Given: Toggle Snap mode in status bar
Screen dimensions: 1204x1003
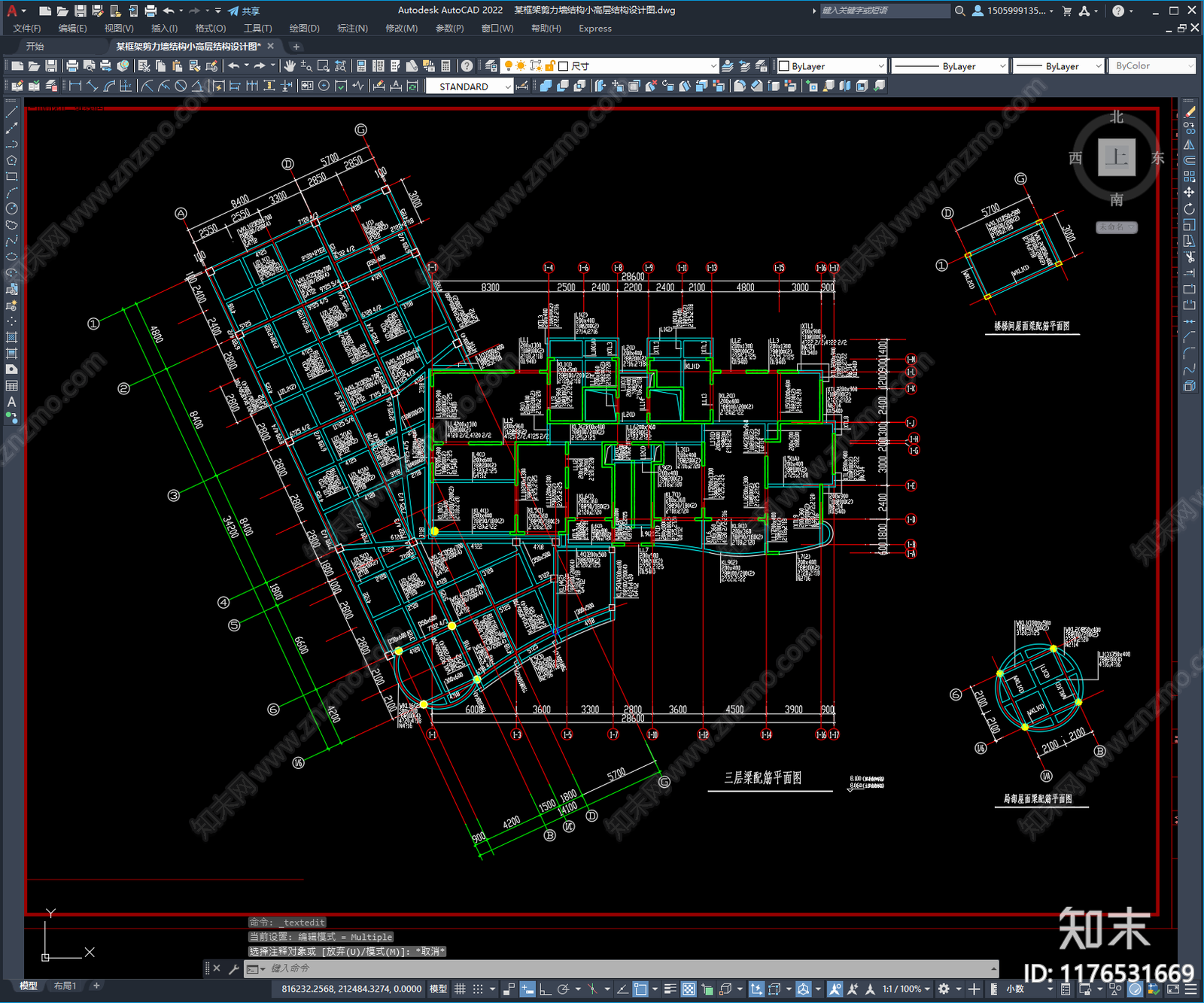Looking at the screenshot, I should click(478, 989).
